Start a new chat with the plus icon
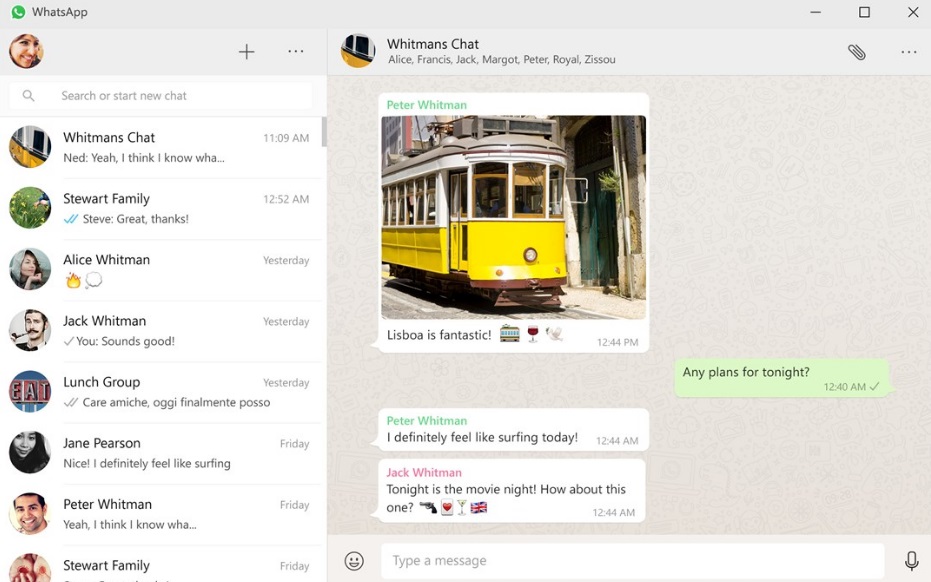Screen dimensions: 931x582 pos(246,51)
